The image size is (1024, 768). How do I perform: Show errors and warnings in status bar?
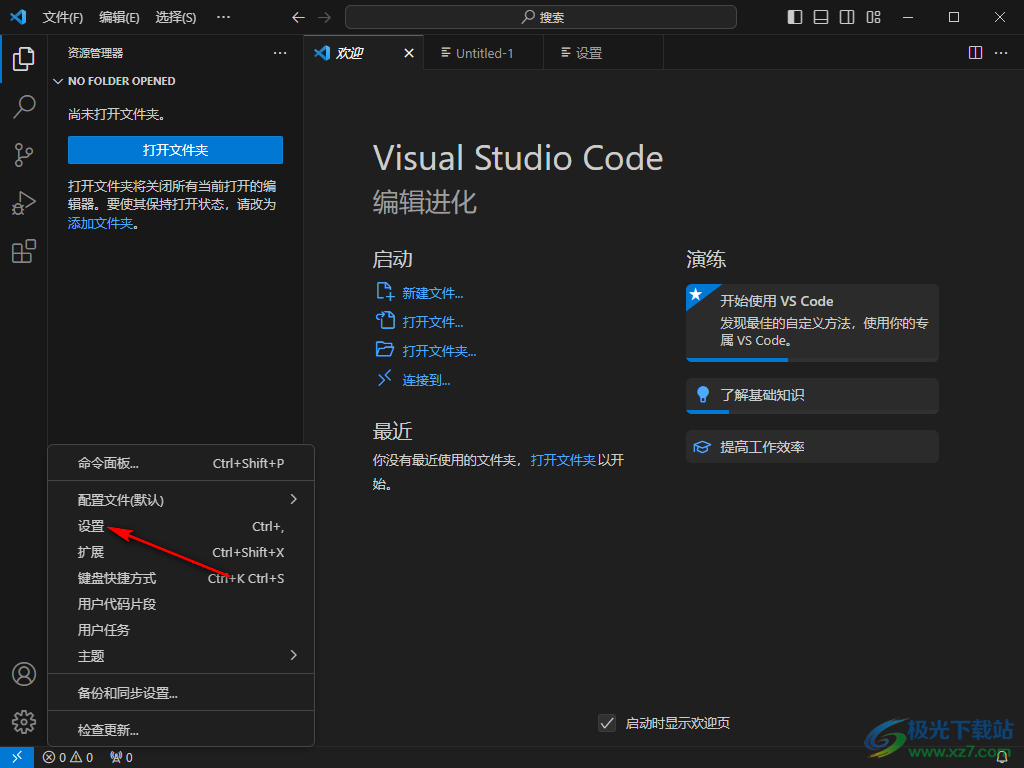68,757
